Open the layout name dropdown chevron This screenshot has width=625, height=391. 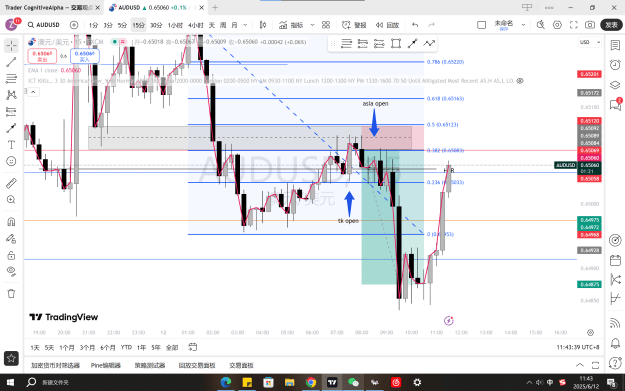[523, 25]
